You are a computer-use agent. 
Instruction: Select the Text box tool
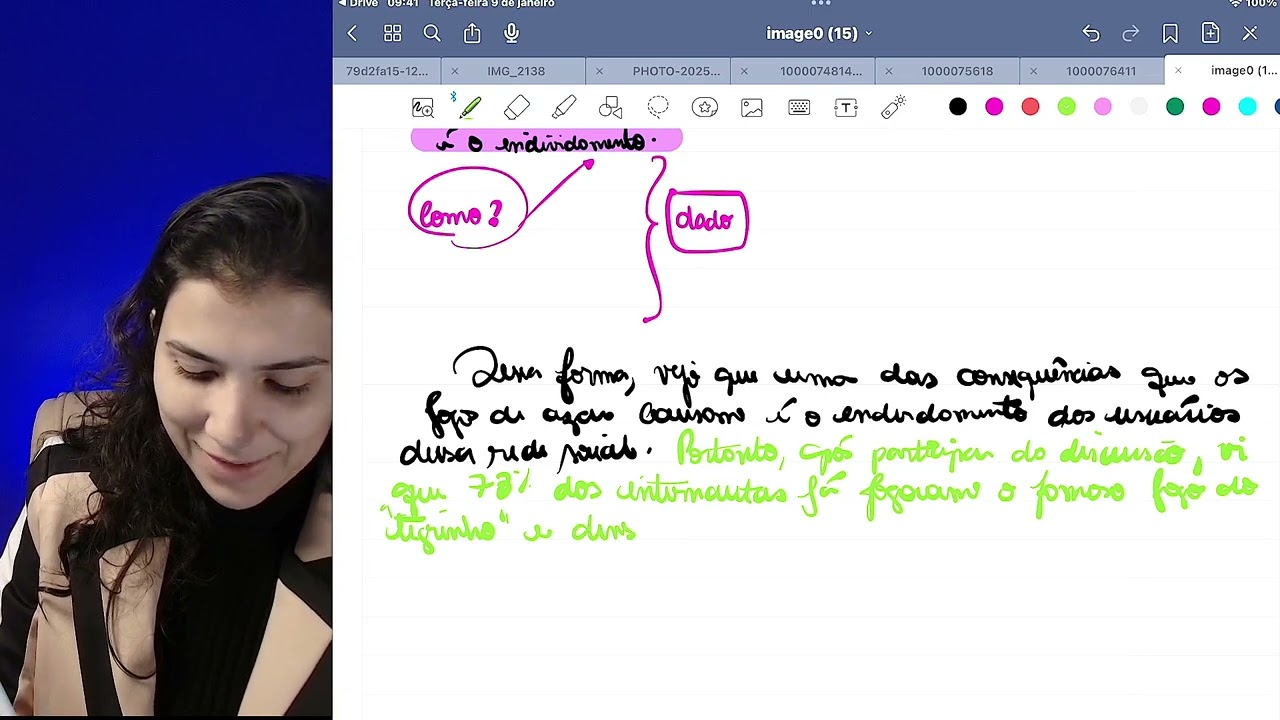tap(846, 107)
